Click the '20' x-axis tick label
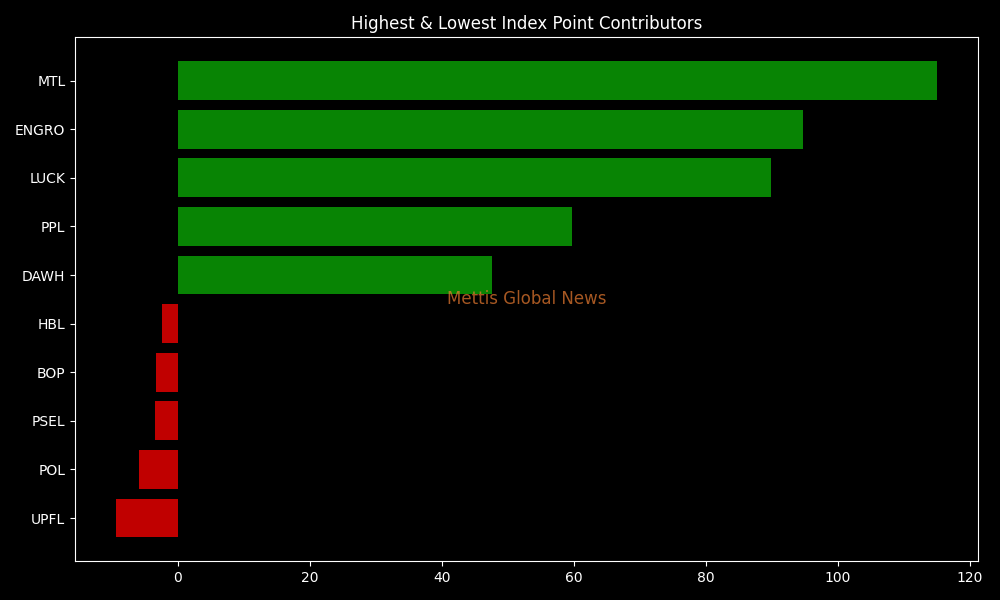 [310, 577]
